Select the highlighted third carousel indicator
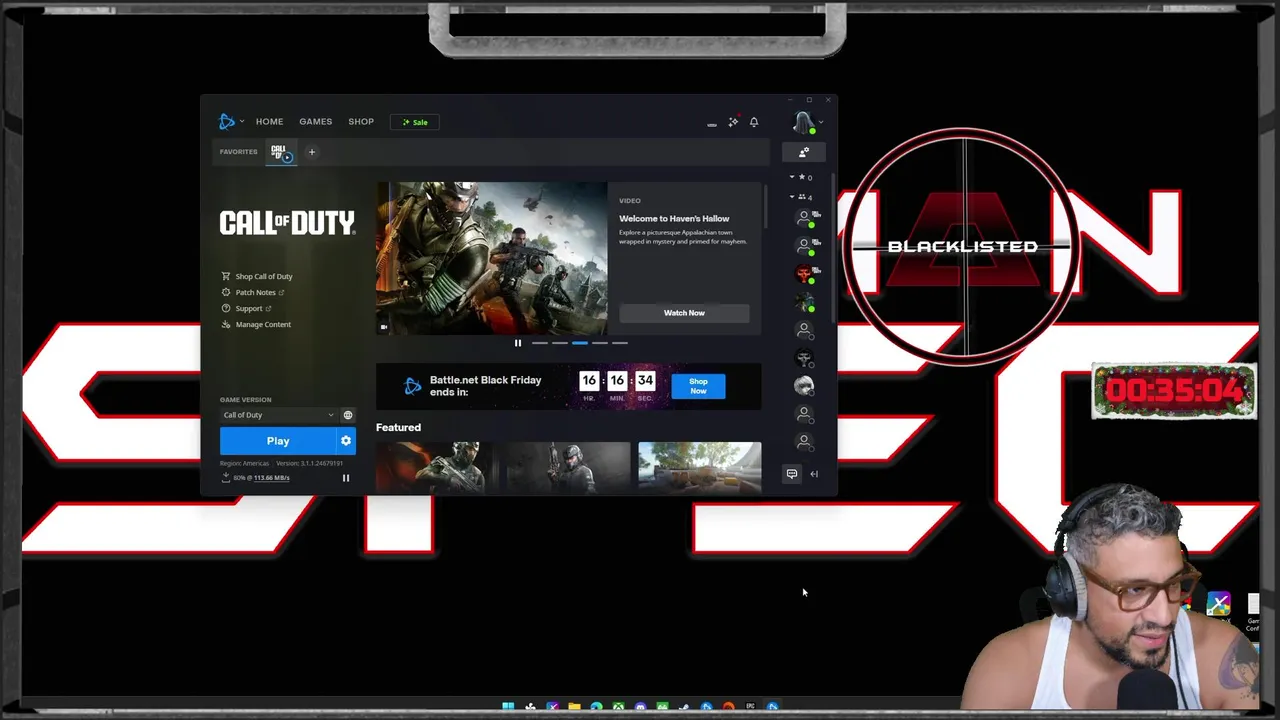The width and height of the screenshot is (1280, 720). click(x=580, y=343)
